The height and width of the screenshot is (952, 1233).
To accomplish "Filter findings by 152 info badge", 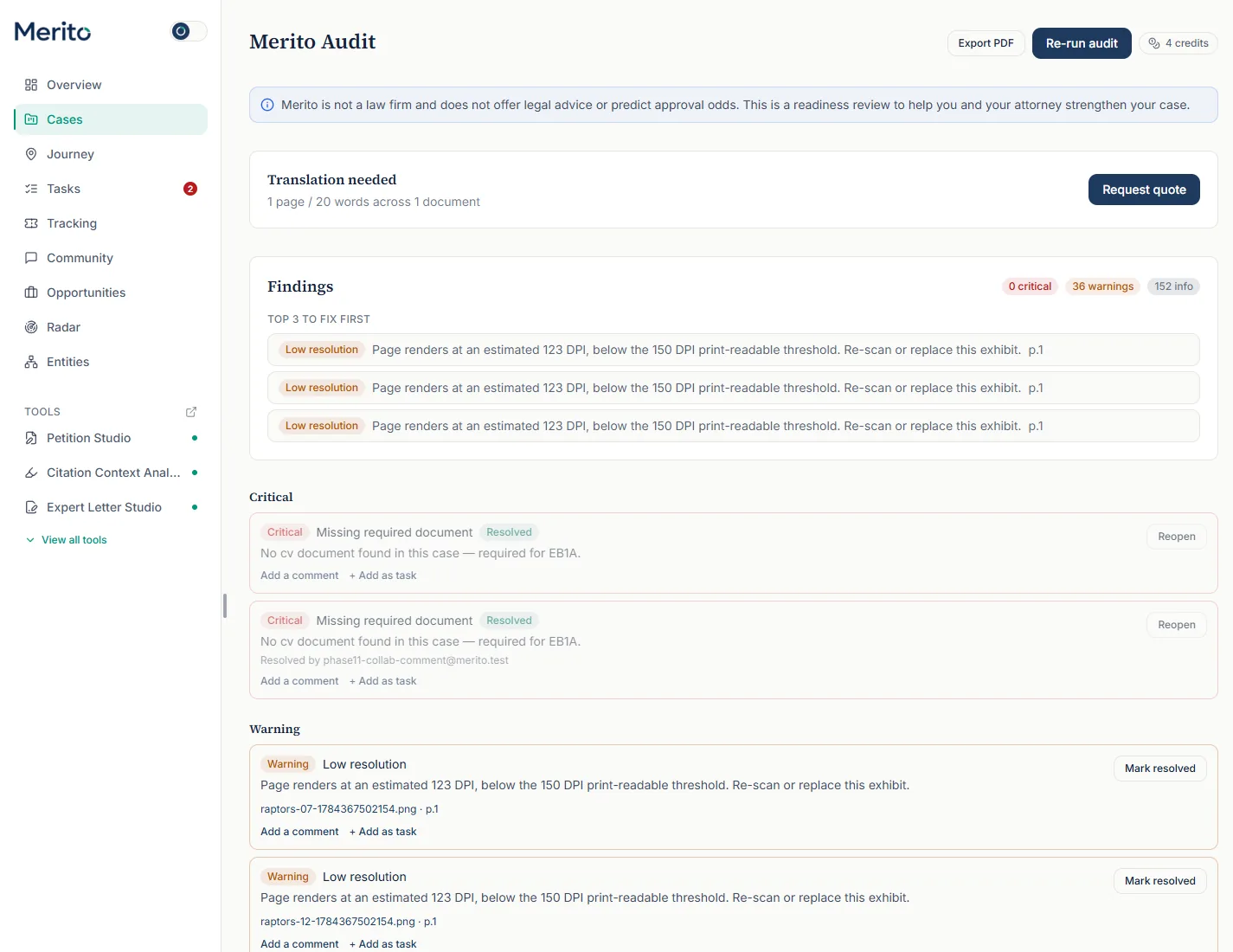I will pos(1173,286).
